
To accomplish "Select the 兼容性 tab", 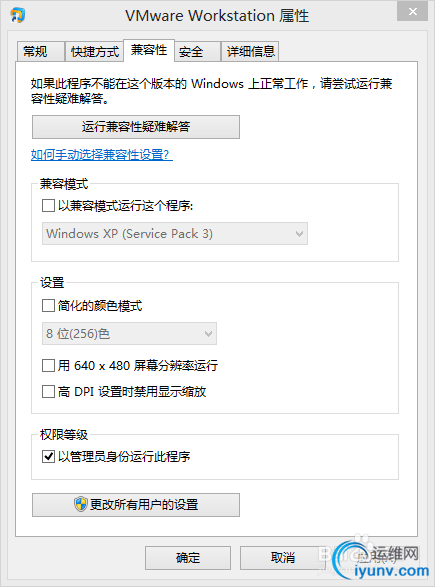I will tap(149, 50).
